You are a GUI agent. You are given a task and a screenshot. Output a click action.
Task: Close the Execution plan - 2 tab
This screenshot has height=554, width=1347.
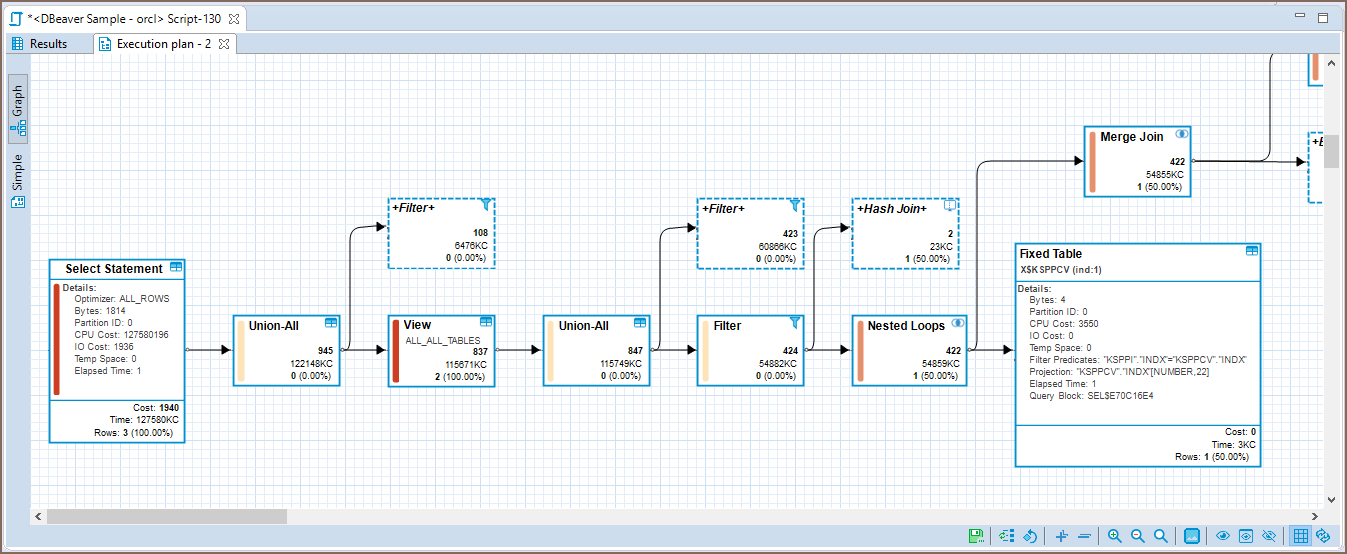224,44
